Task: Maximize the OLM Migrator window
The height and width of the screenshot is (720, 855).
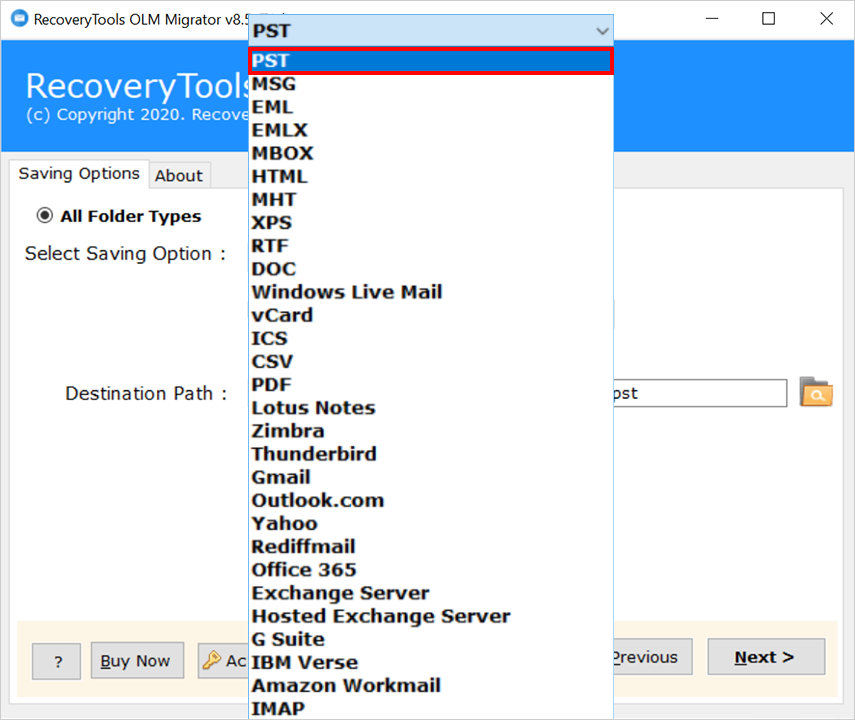Action: pos(768,19)
